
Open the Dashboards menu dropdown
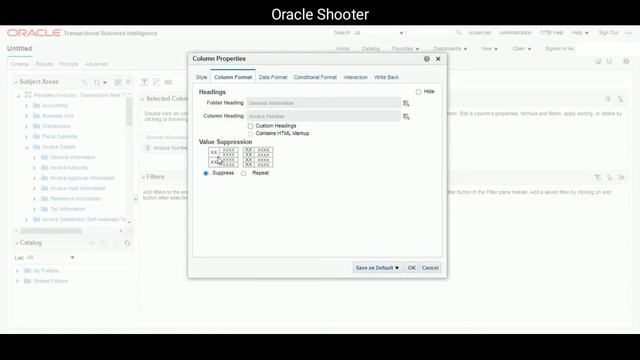click(450, 49)
